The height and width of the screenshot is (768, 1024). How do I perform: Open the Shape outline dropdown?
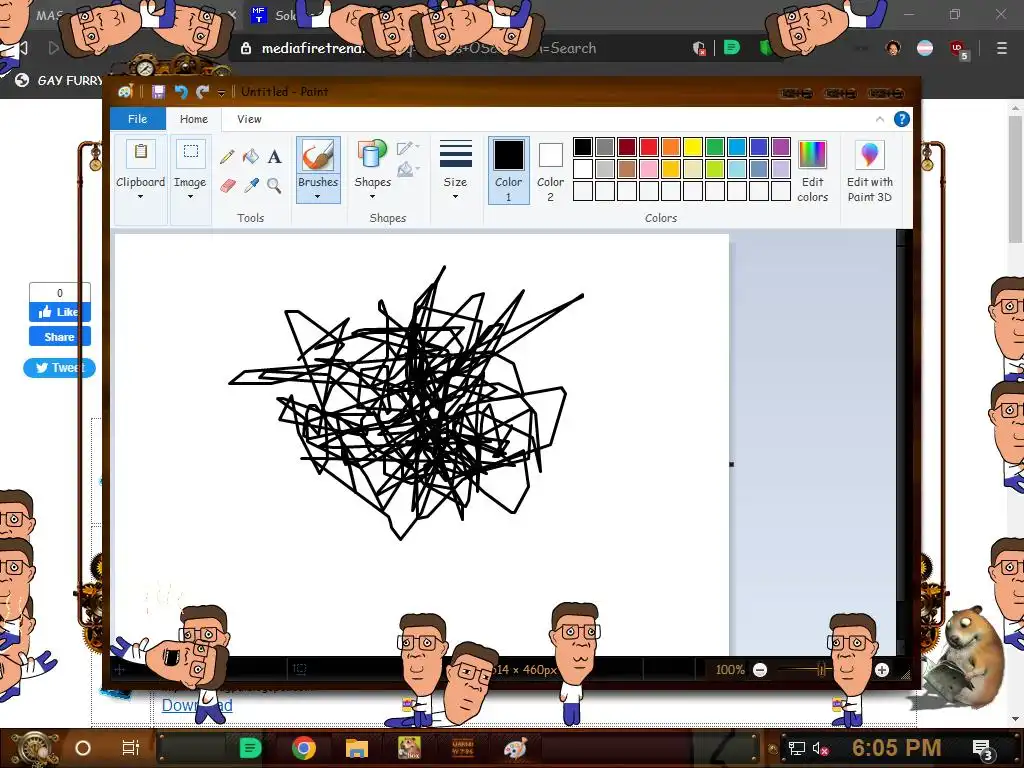408,148
